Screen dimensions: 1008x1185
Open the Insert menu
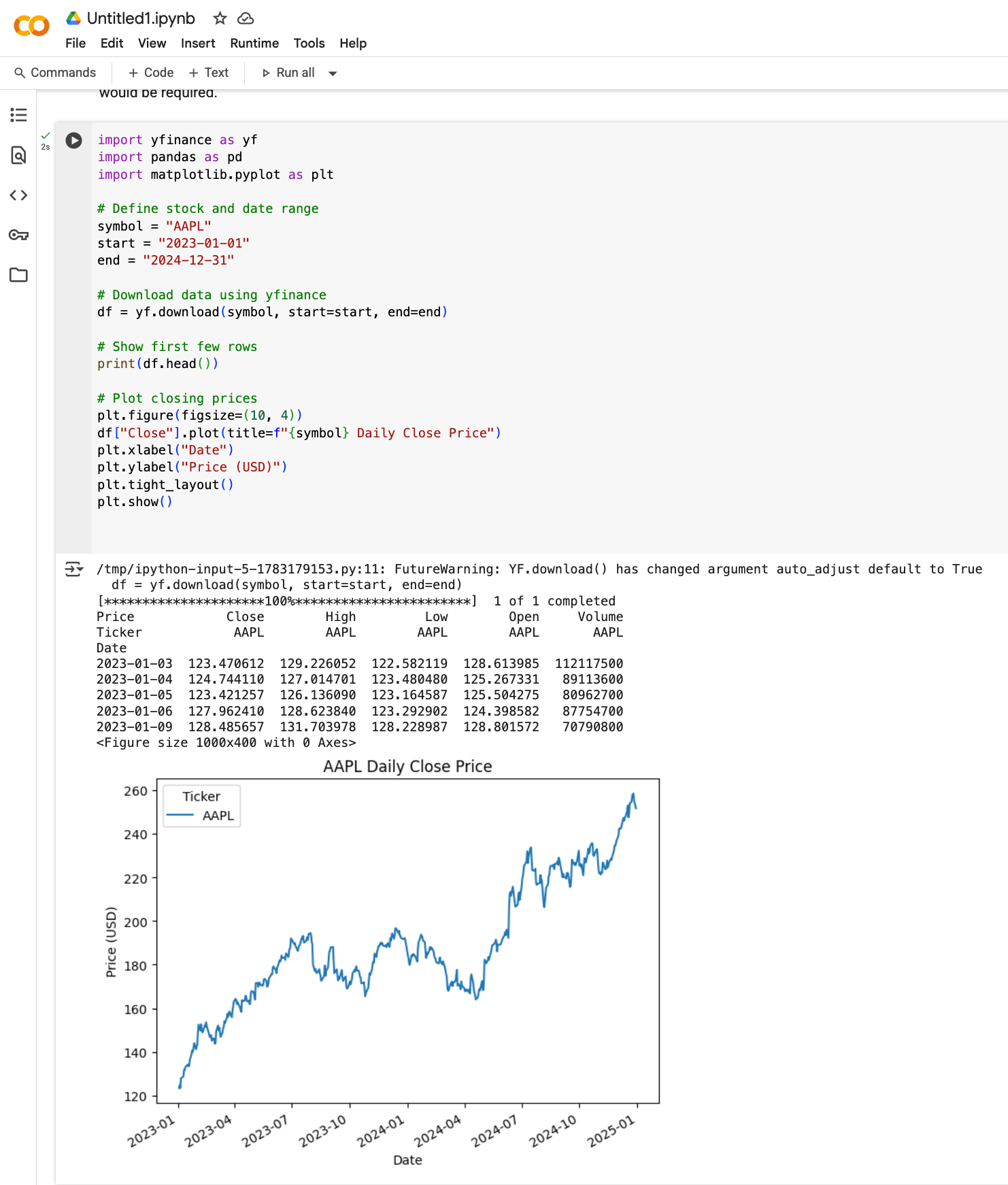198,44
